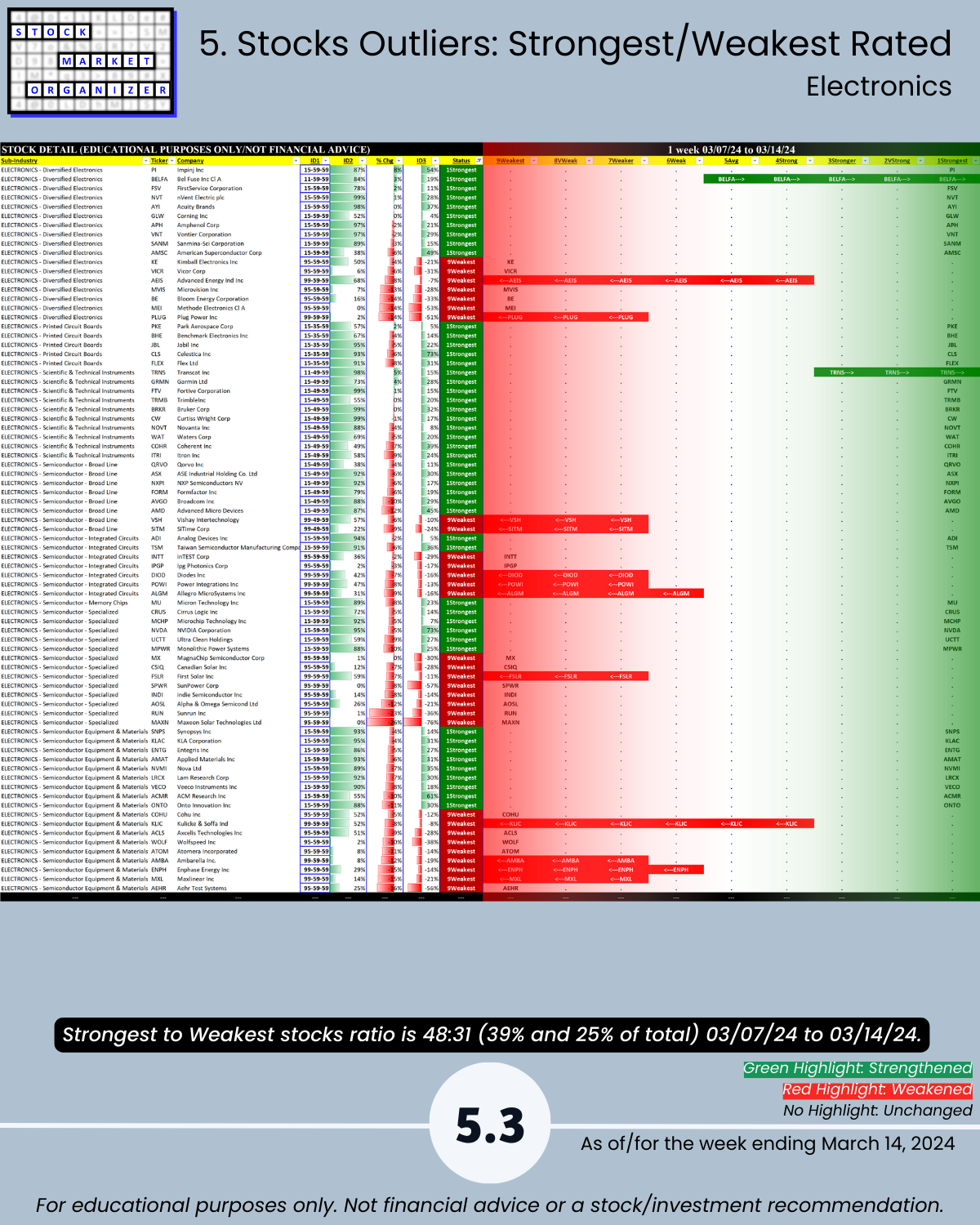Open the 2VStrong column filter dropdown
980x1225 pixels.
pyautogui.click(x=920, y=161)
